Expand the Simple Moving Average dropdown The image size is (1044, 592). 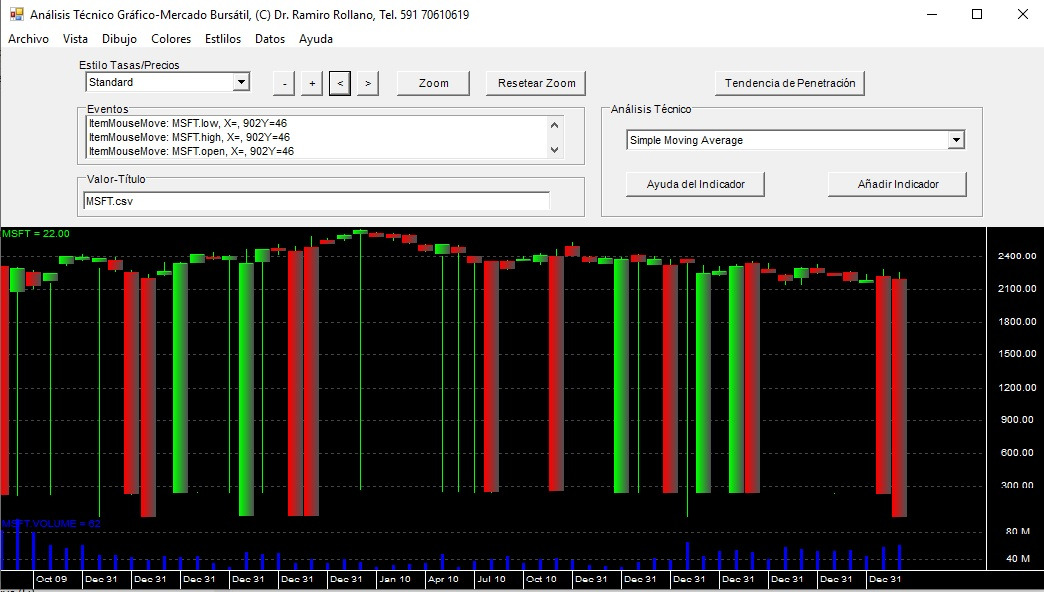coord(956,140)
